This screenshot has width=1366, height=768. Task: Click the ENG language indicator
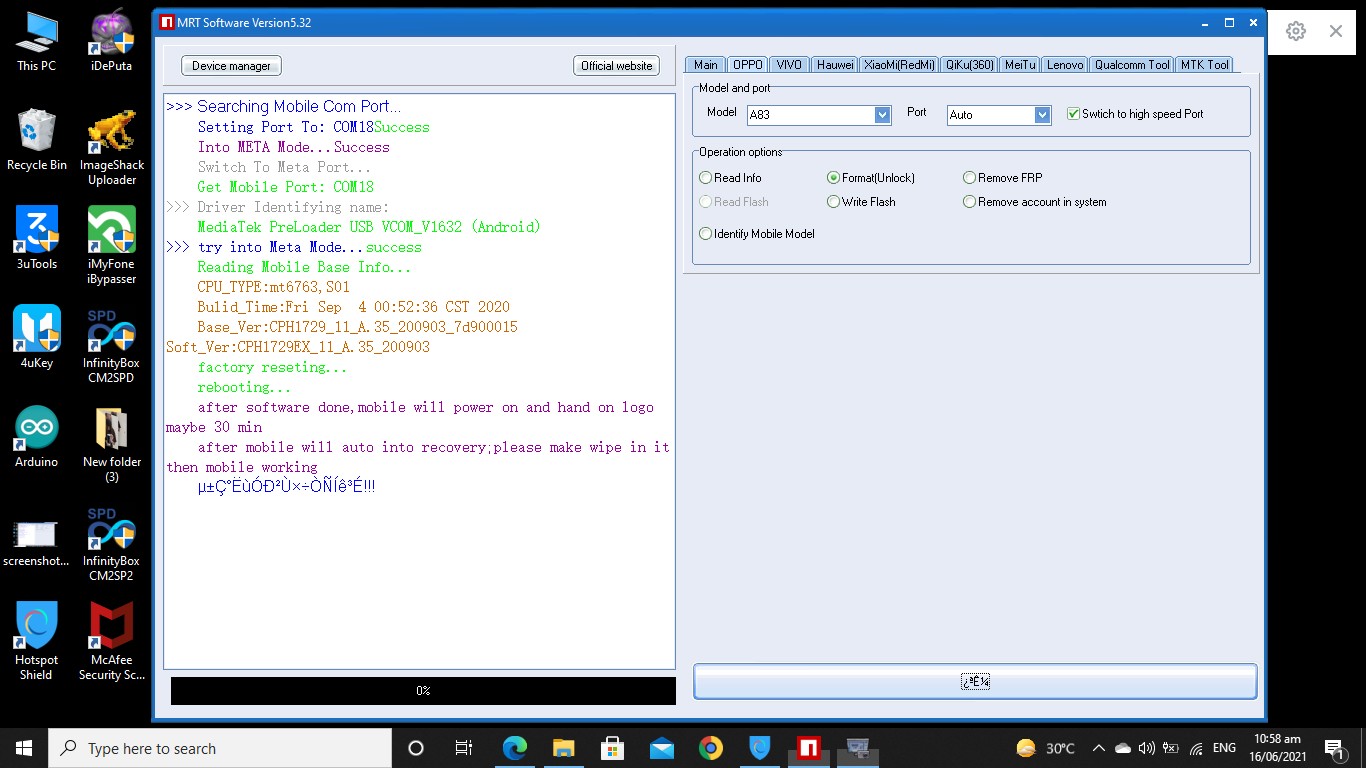(1224, 748)
